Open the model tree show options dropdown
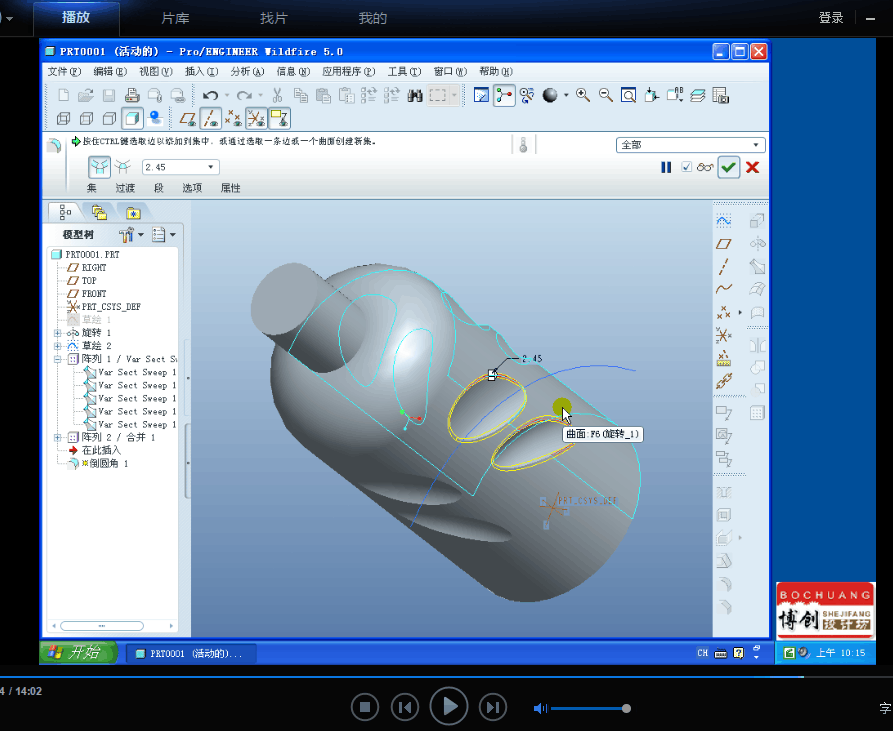 163,234
